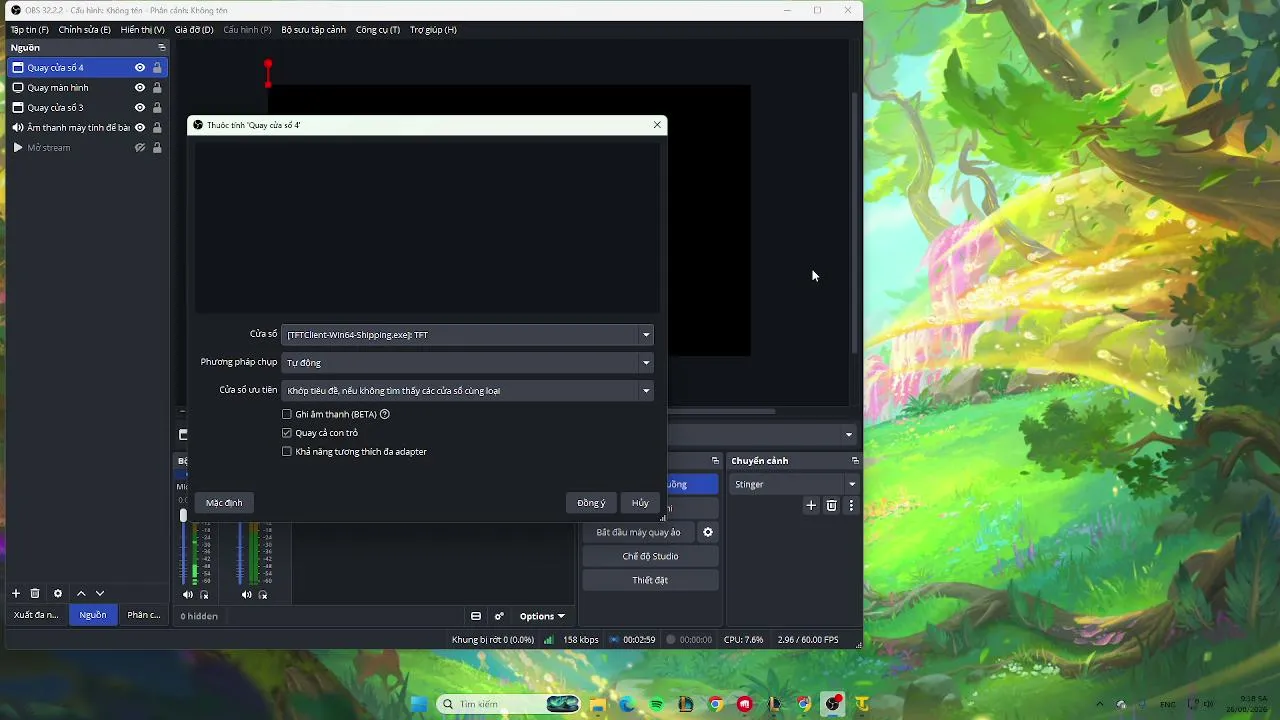1280x720 pixels.
Task: Click 'Đồng ý' to confirm properties
Action: [591, 503]
